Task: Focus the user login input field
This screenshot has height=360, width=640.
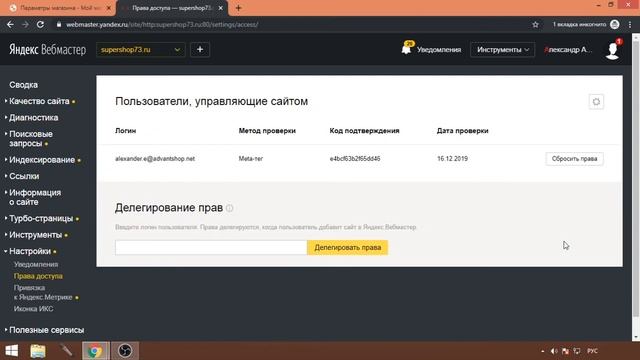Action: [x=211, y=247]
